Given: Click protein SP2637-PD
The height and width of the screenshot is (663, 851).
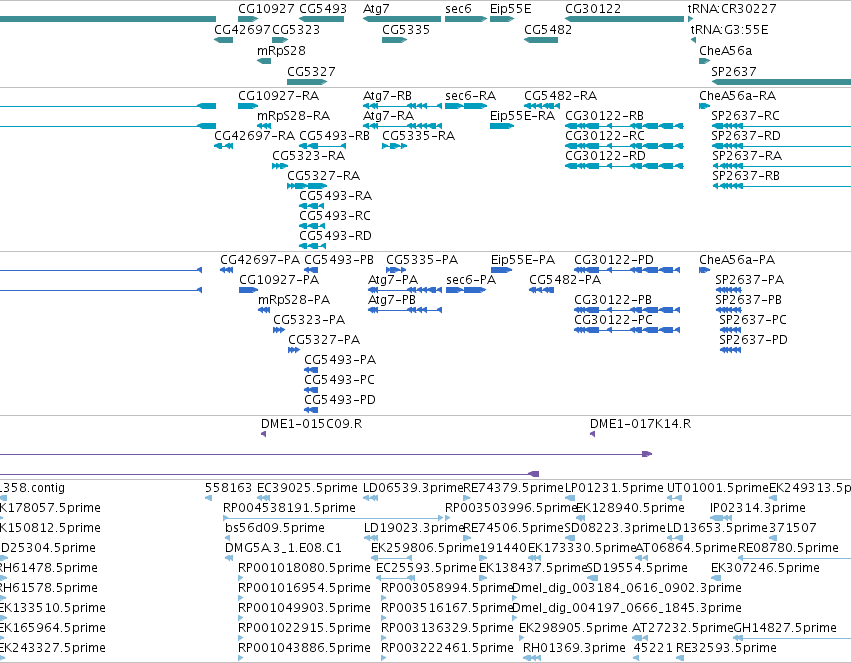Looking at the screenshot, I should click(x=753, y=340).
